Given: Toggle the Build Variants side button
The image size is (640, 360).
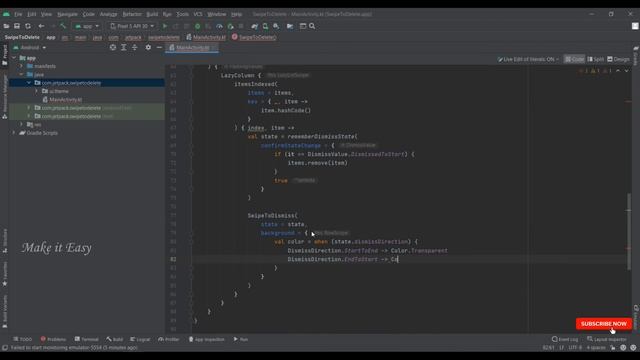Looking at the screenshot, I should click(4, 311).
